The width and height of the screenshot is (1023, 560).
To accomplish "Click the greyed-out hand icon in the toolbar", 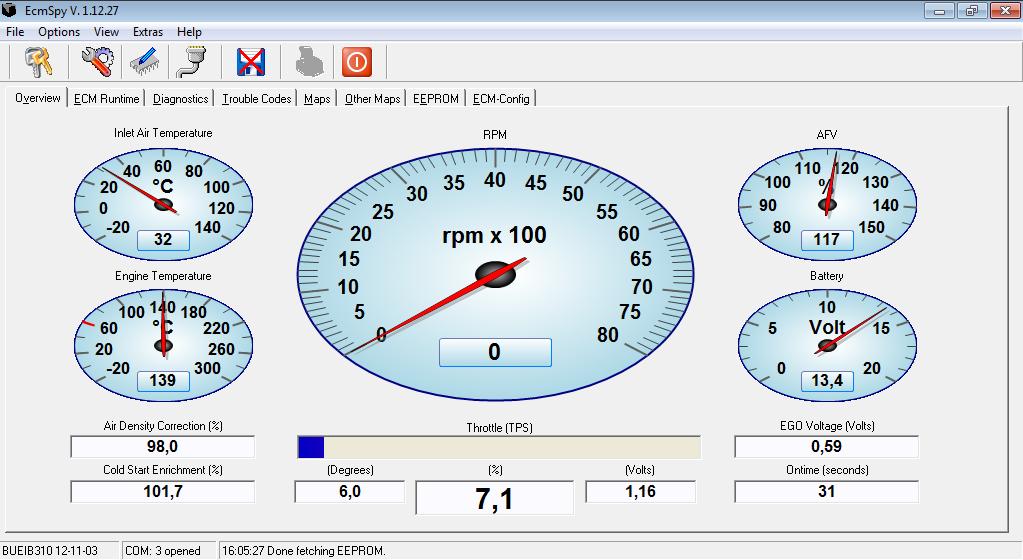I will pos(309,63).
